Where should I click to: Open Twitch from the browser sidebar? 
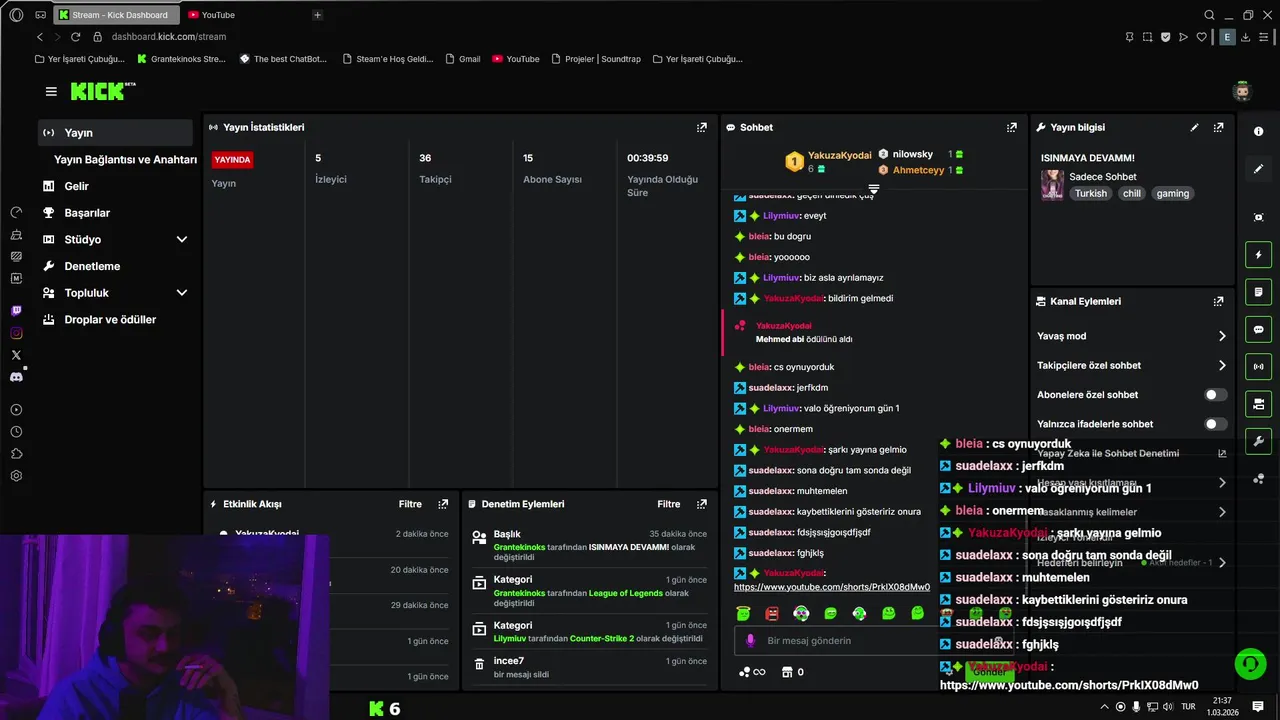pos(16,311)
